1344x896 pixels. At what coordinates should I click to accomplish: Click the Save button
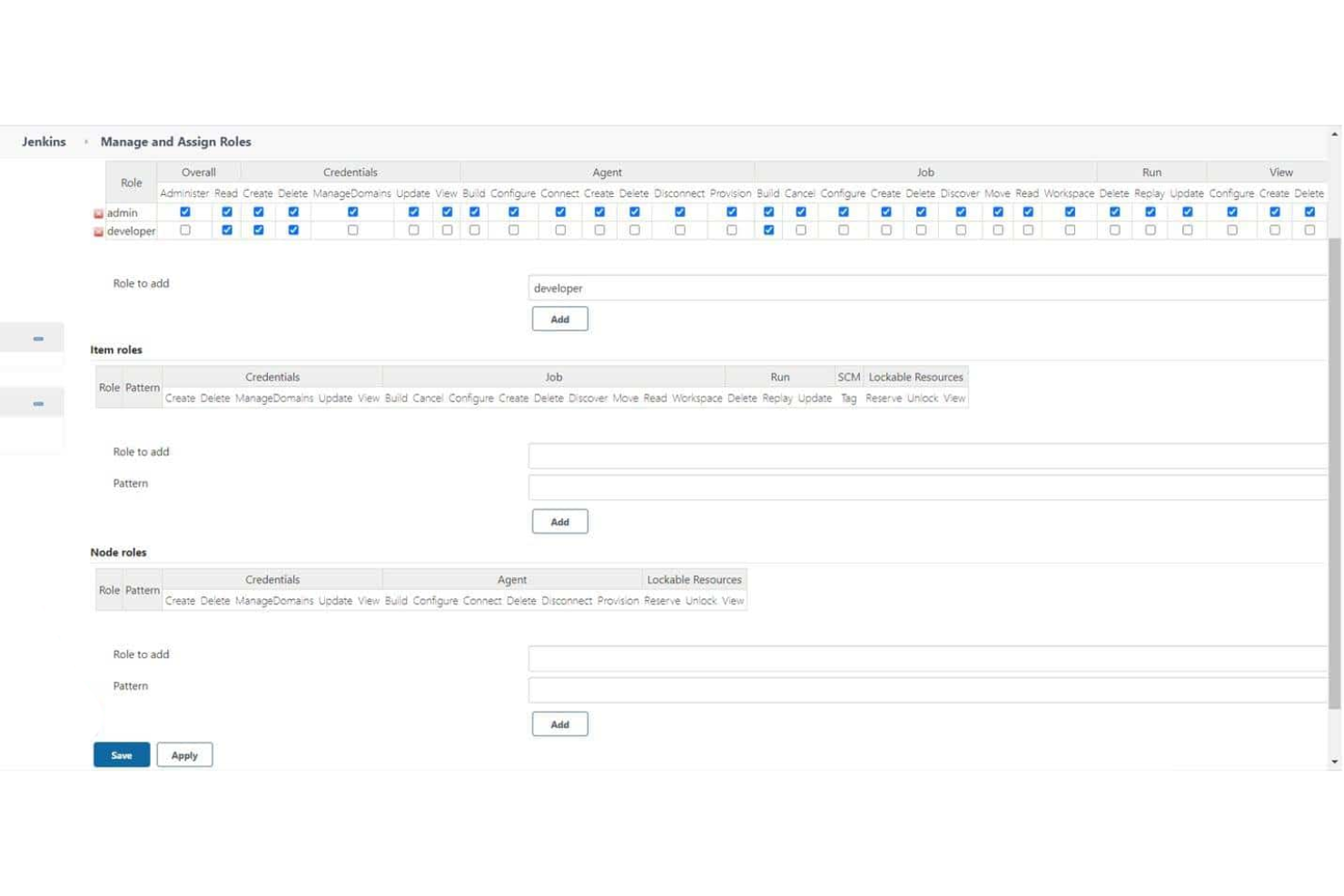[x=121, y=754]
